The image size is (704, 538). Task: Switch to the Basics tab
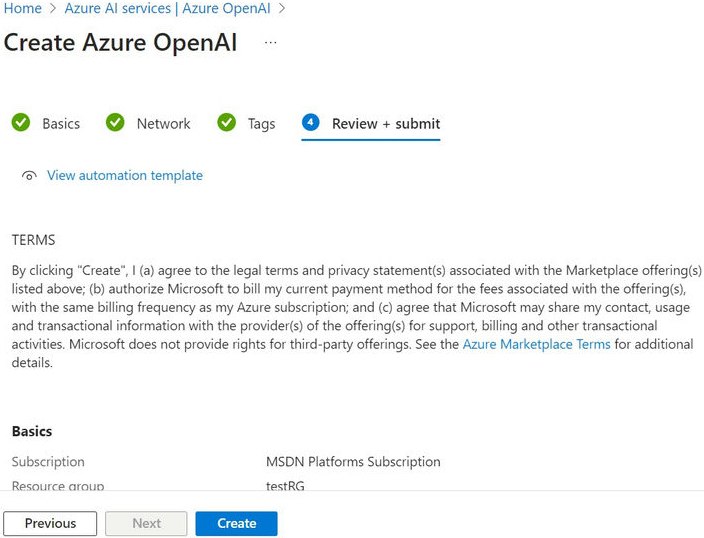point(60,124)
